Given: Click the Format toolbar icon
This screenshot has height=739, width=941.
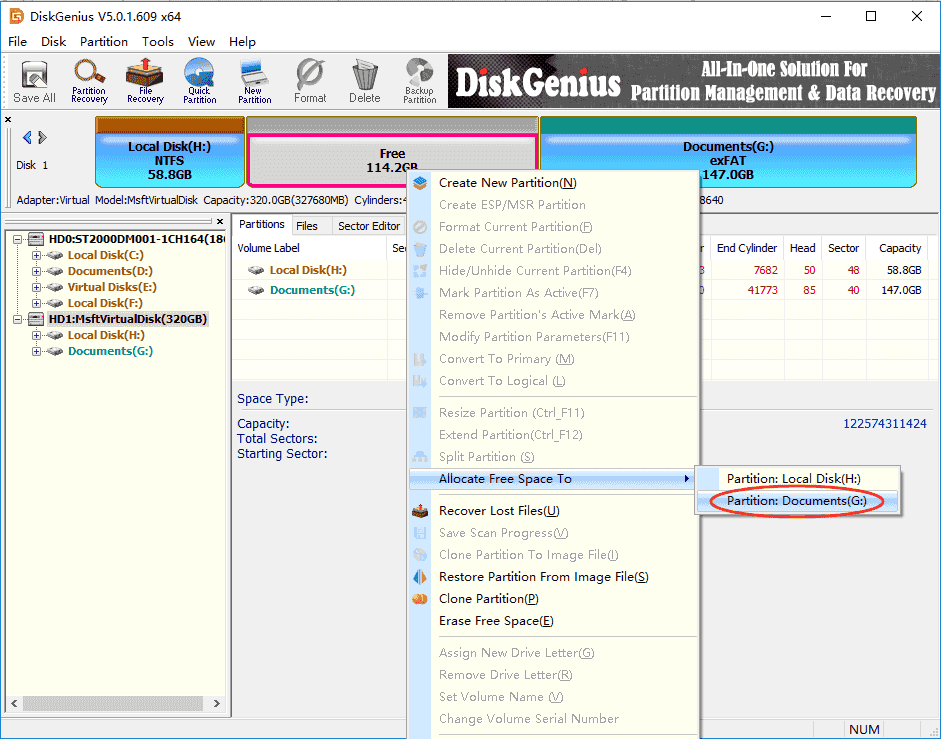Looking at the screenshot, I should 310,82.
